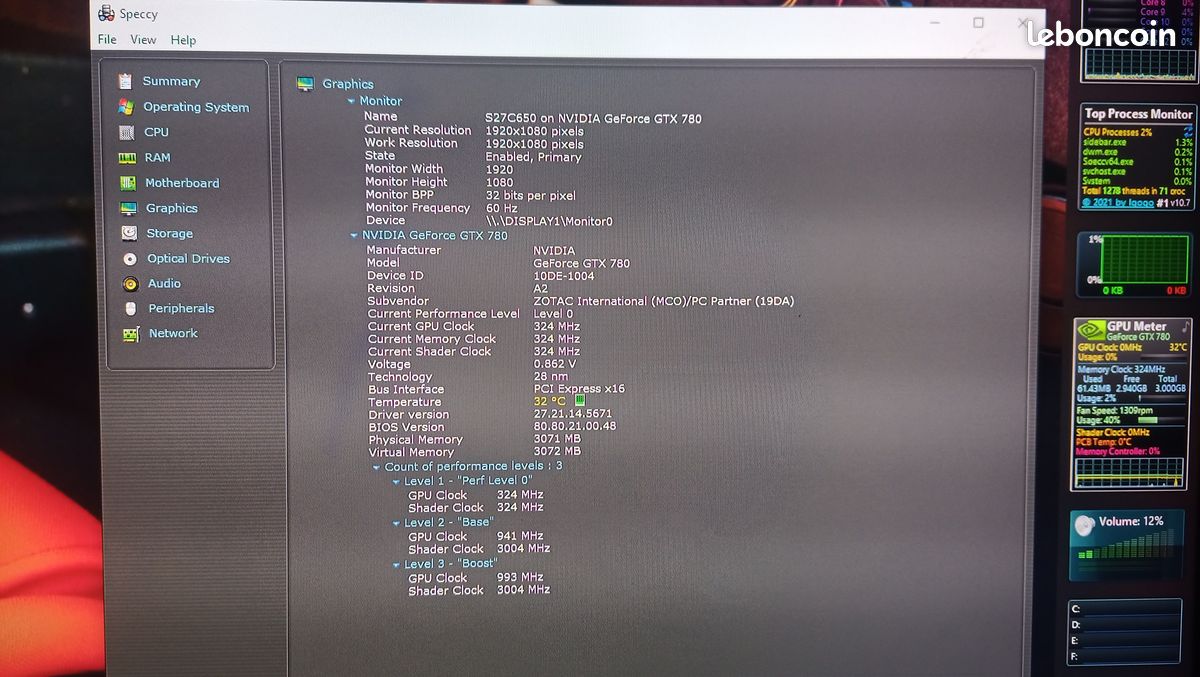Click the green temperature indicator icon
The image size is (1200, 677).
point(580,401)
